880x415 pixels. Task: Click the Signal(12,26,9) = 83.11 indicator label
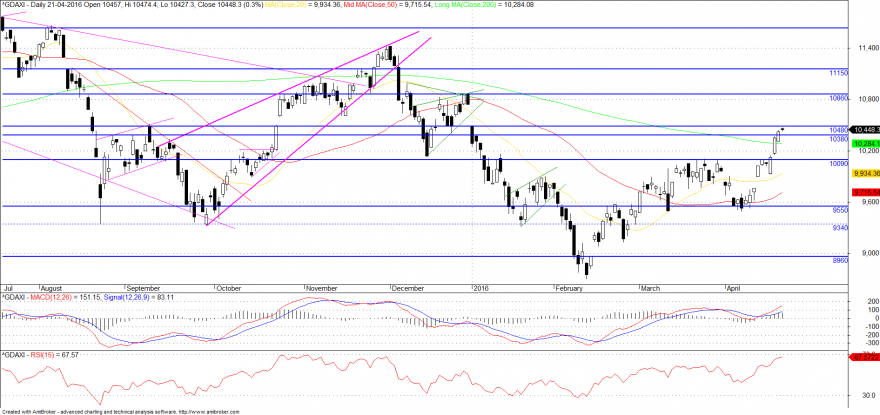[140, 296]
